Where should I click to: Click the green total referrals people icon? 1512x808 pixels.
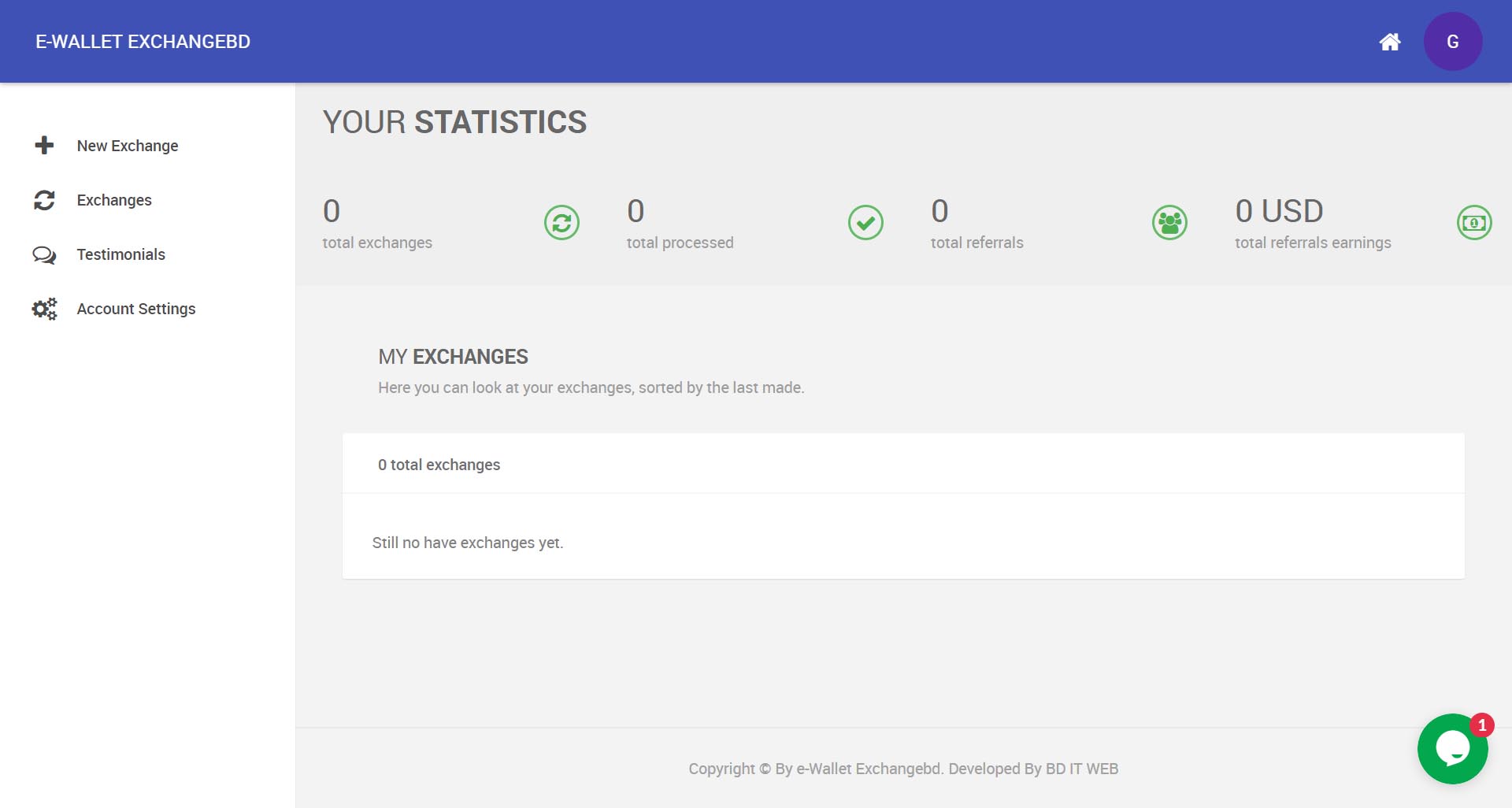click(x=1169, y=223)
